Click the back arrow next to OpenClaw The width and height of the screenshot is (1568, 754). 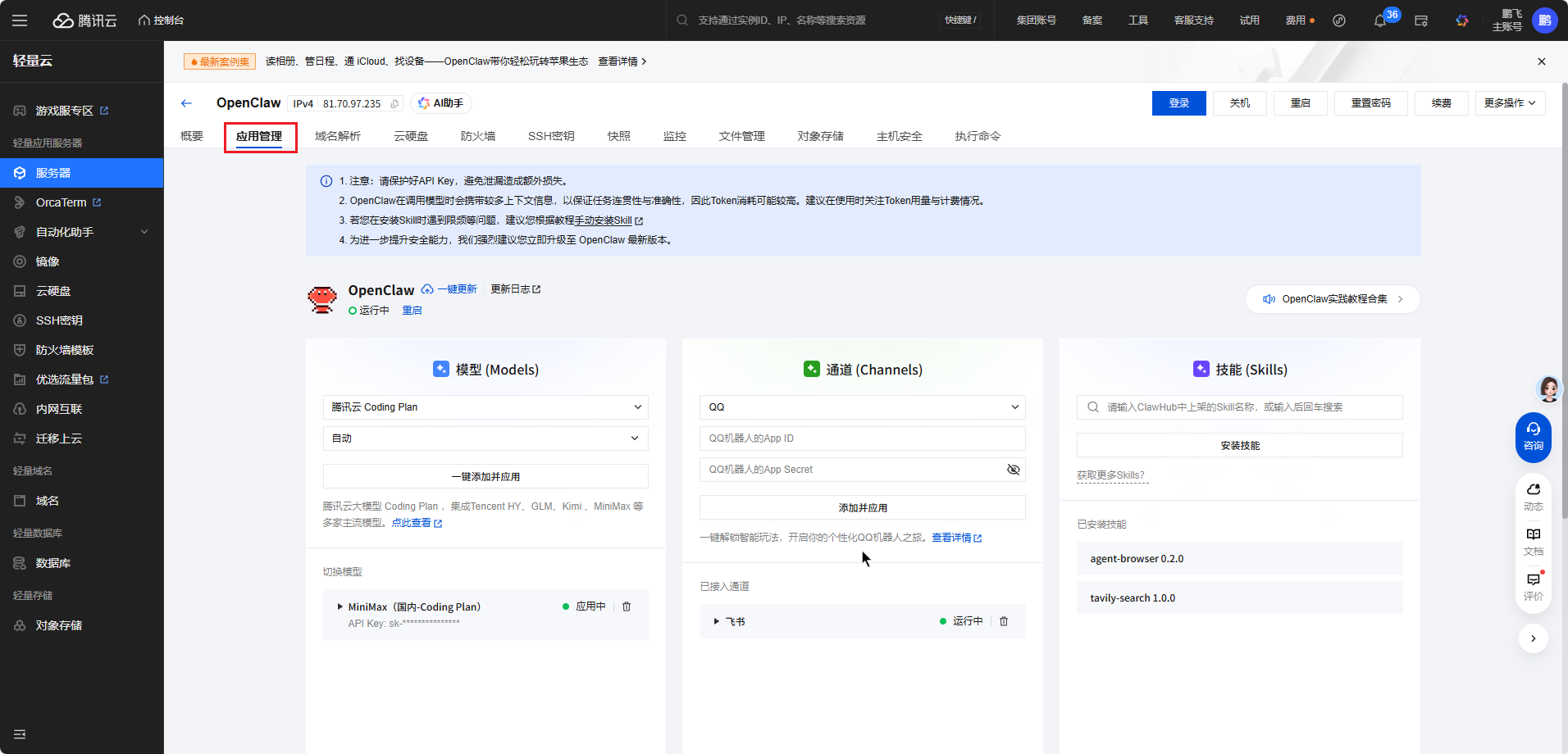[x=186, y=103]
